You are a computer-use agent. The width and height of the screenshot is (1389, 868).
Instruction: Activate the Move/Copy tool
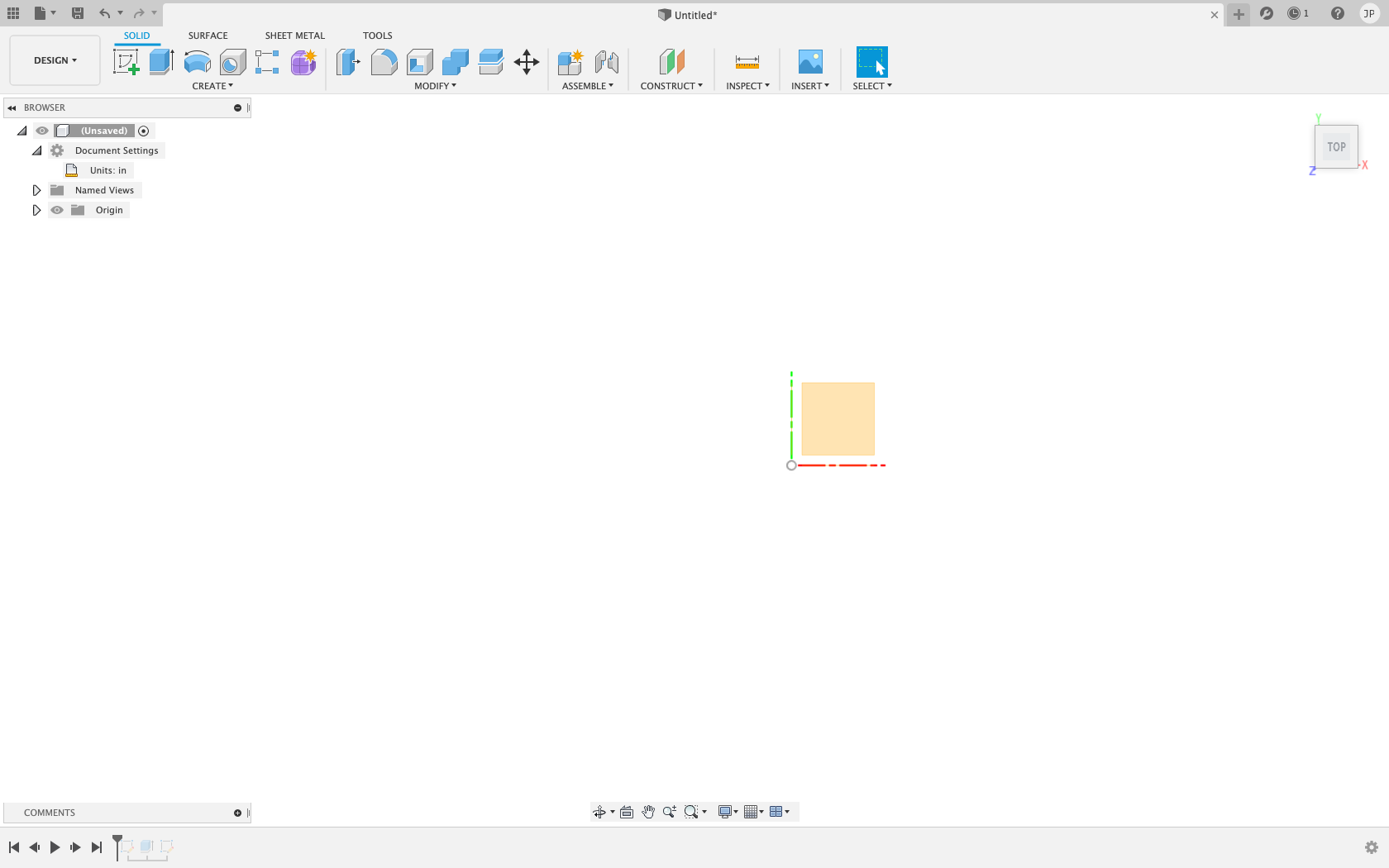[x=527, y=62]
